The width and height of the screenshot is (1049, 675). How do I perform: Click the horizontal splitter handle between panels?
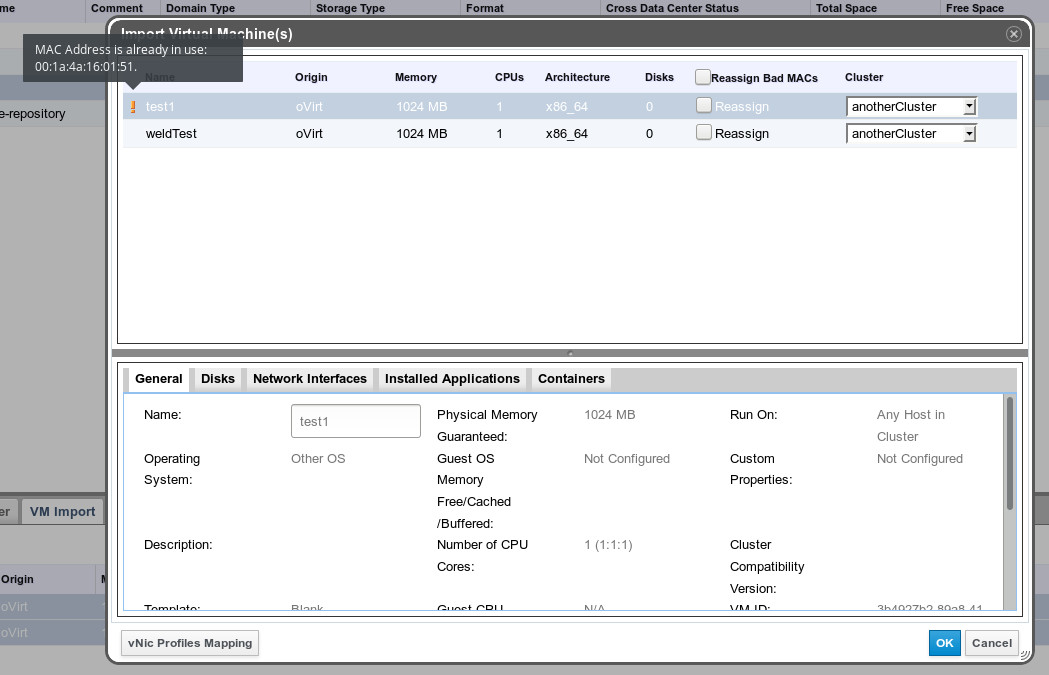pos(570,353)
